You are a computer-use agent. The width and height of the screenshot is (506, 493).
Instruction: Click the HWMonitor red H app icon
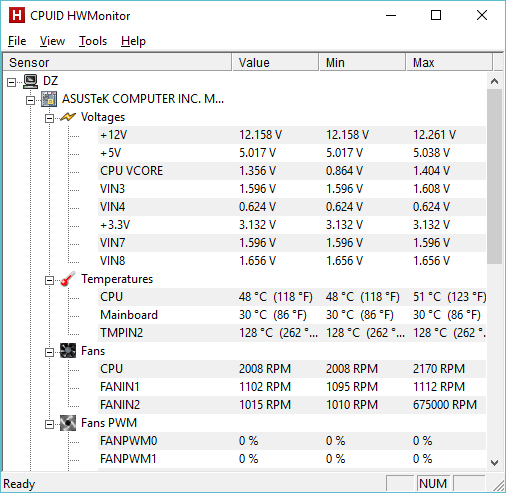tap(17, 15)
